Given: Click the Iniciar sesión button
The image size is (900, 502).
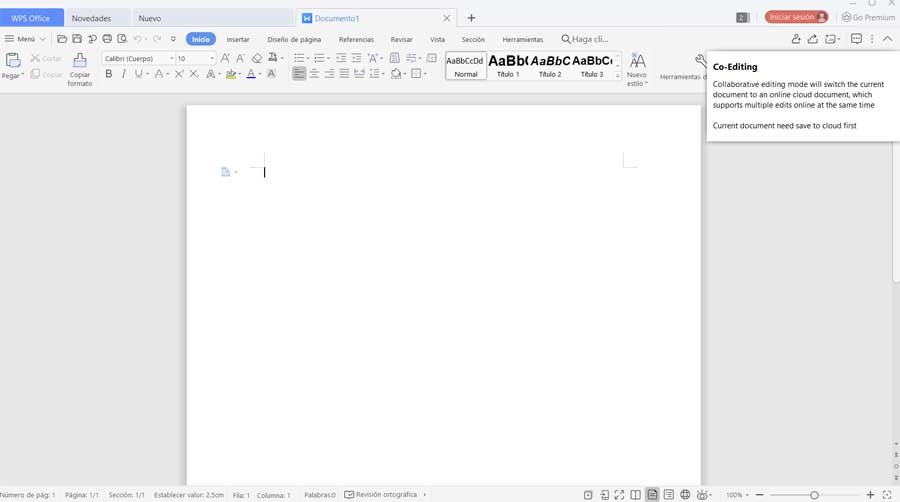Looking at the screenshot, I should pos(796,17).
